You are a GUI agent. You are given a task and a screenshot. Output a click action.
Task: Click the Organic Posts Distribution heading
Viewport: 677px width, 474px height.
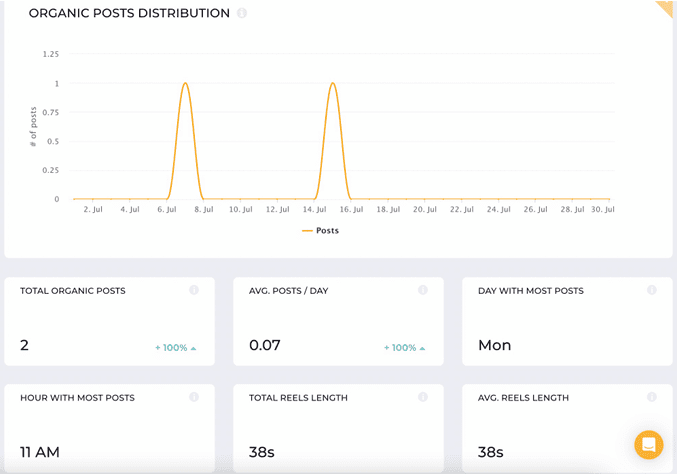(x=129, y=14)
